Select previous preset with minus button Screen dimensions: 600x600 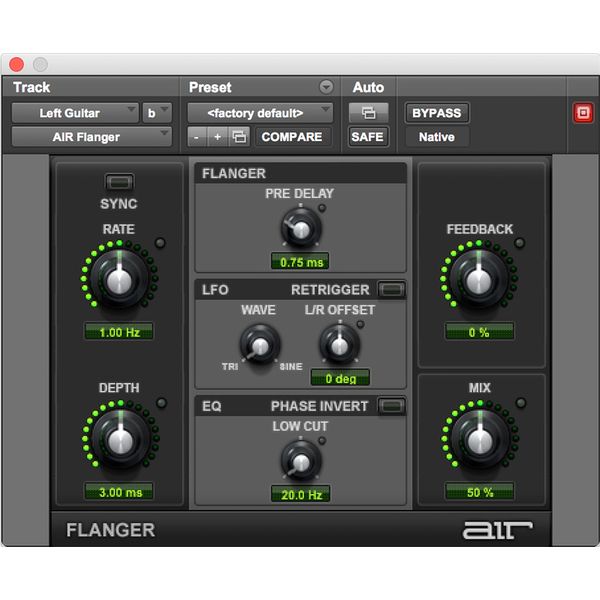click(197, 137)
